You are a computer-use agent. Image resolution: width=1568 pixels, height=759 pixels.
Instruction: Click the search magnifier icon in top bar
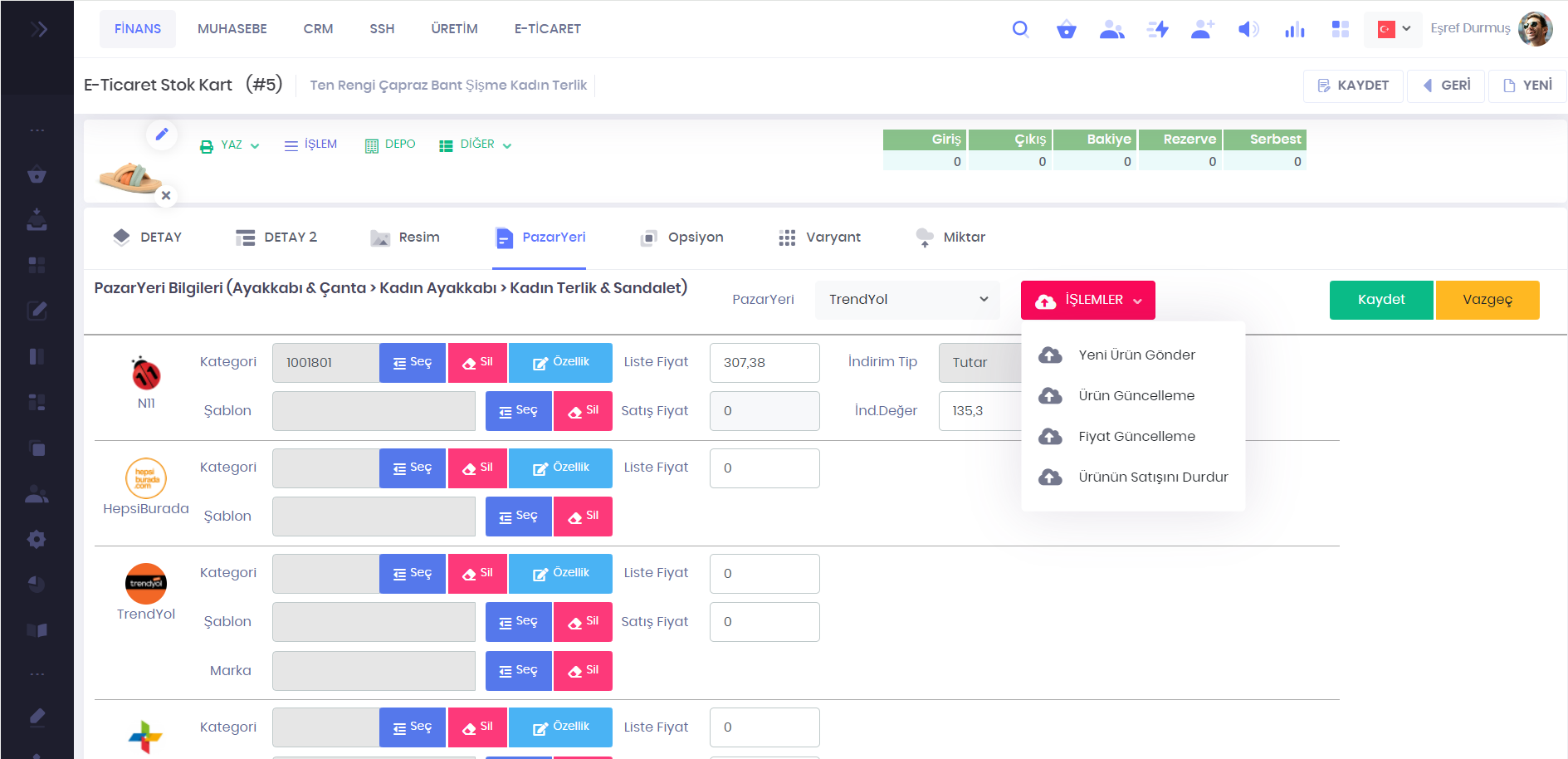click(x=1020, y=29)
